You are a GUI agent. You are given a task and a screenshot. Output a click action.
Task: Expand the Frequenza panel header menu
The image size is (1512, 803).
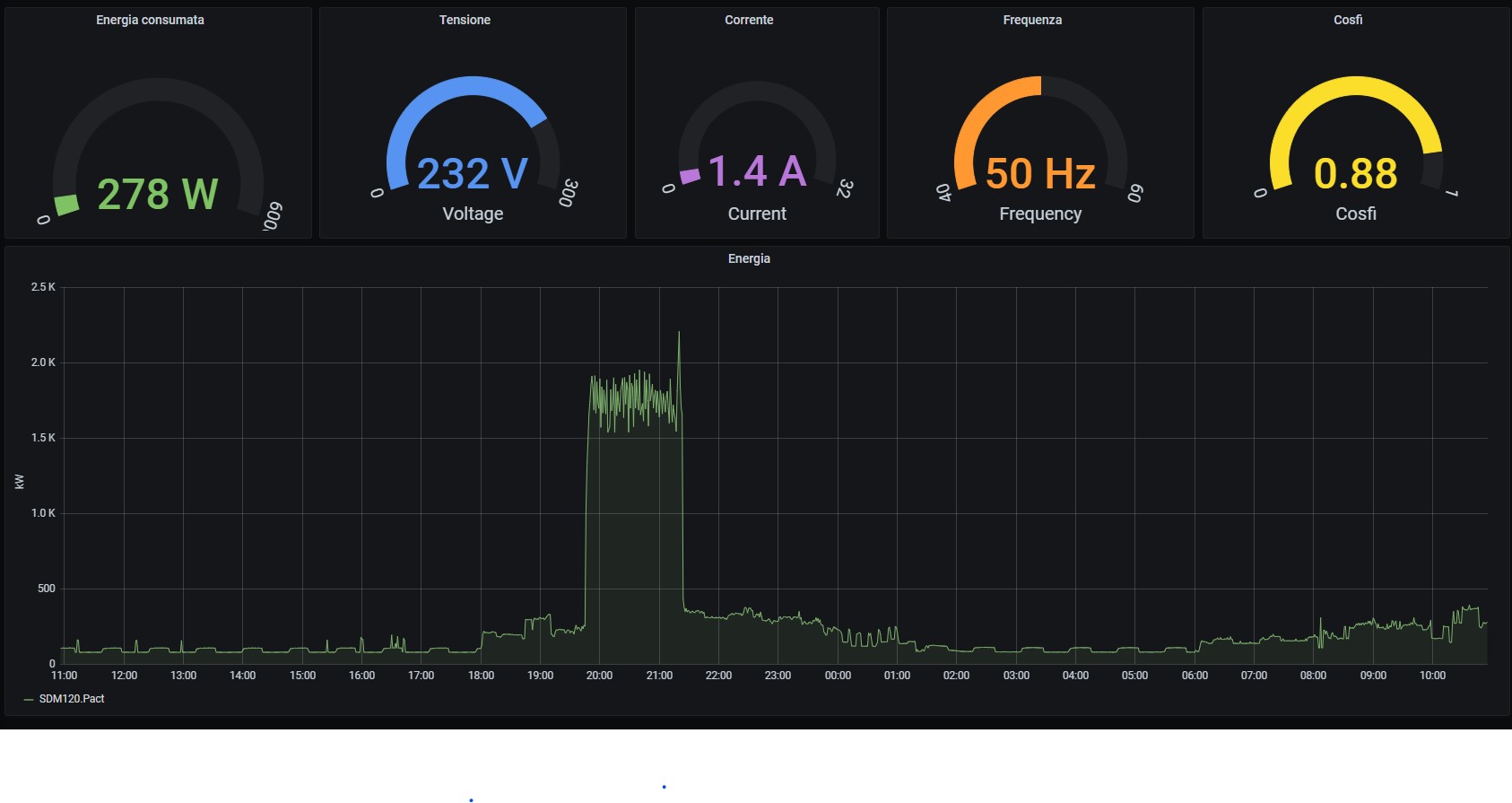pyautogui.click(x=1032, y=20)
